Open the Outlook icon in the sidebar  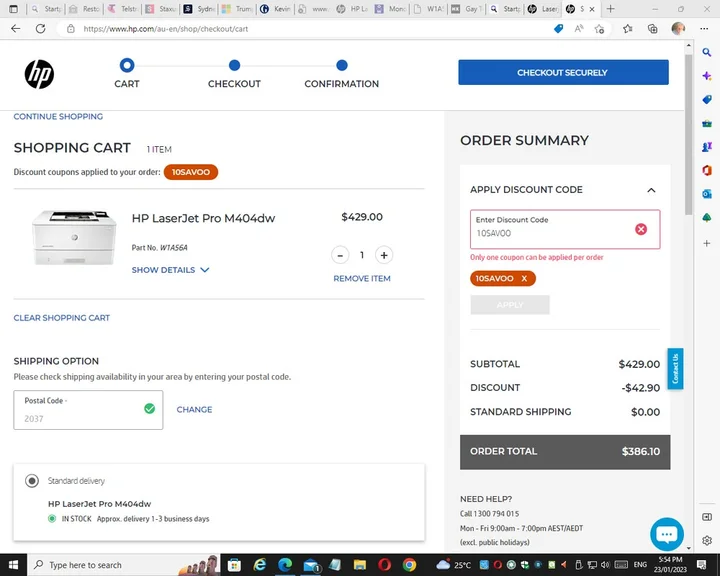click(x=707, y=194)
